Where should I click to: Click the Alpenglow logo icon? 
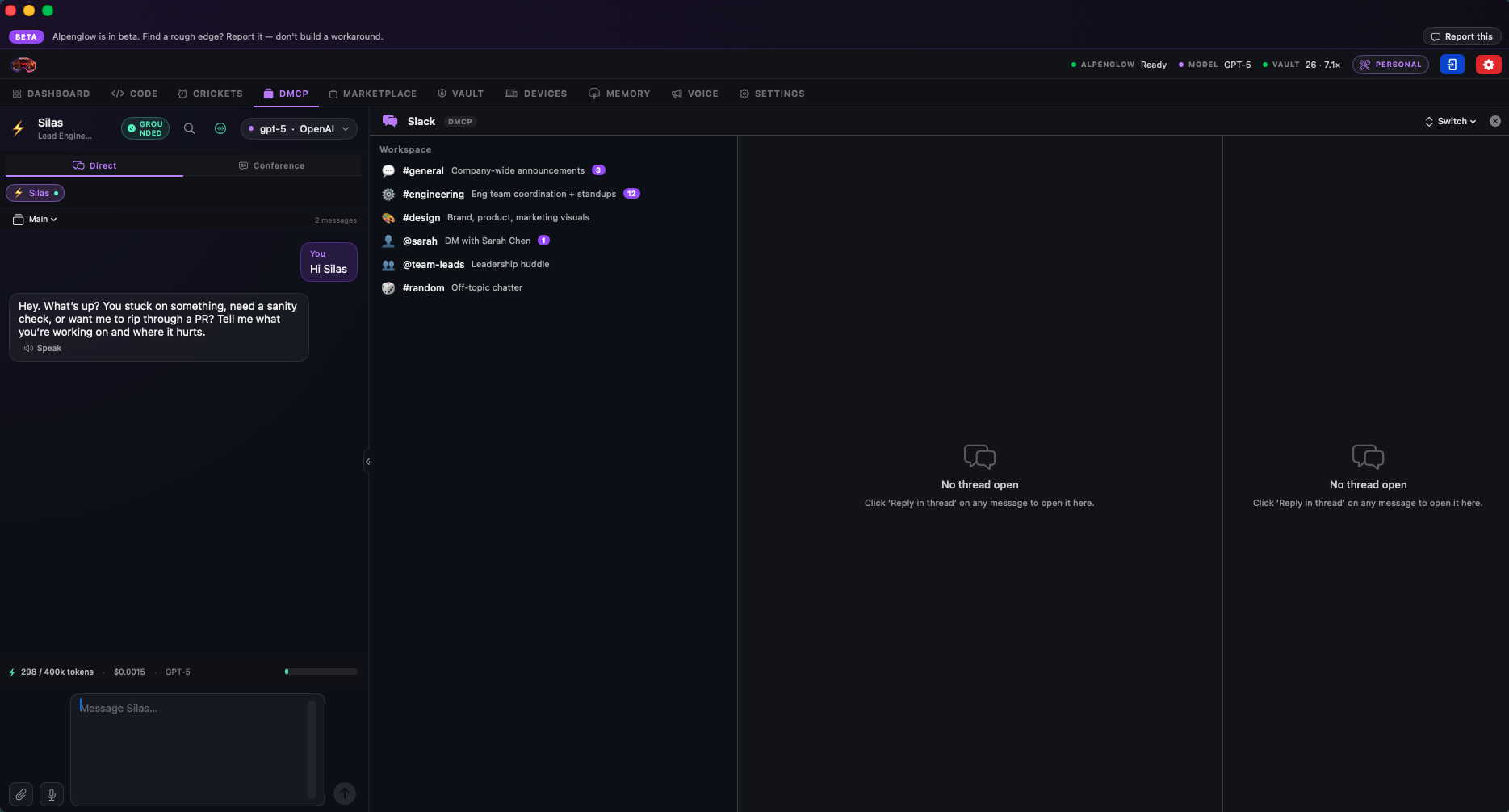23,65
